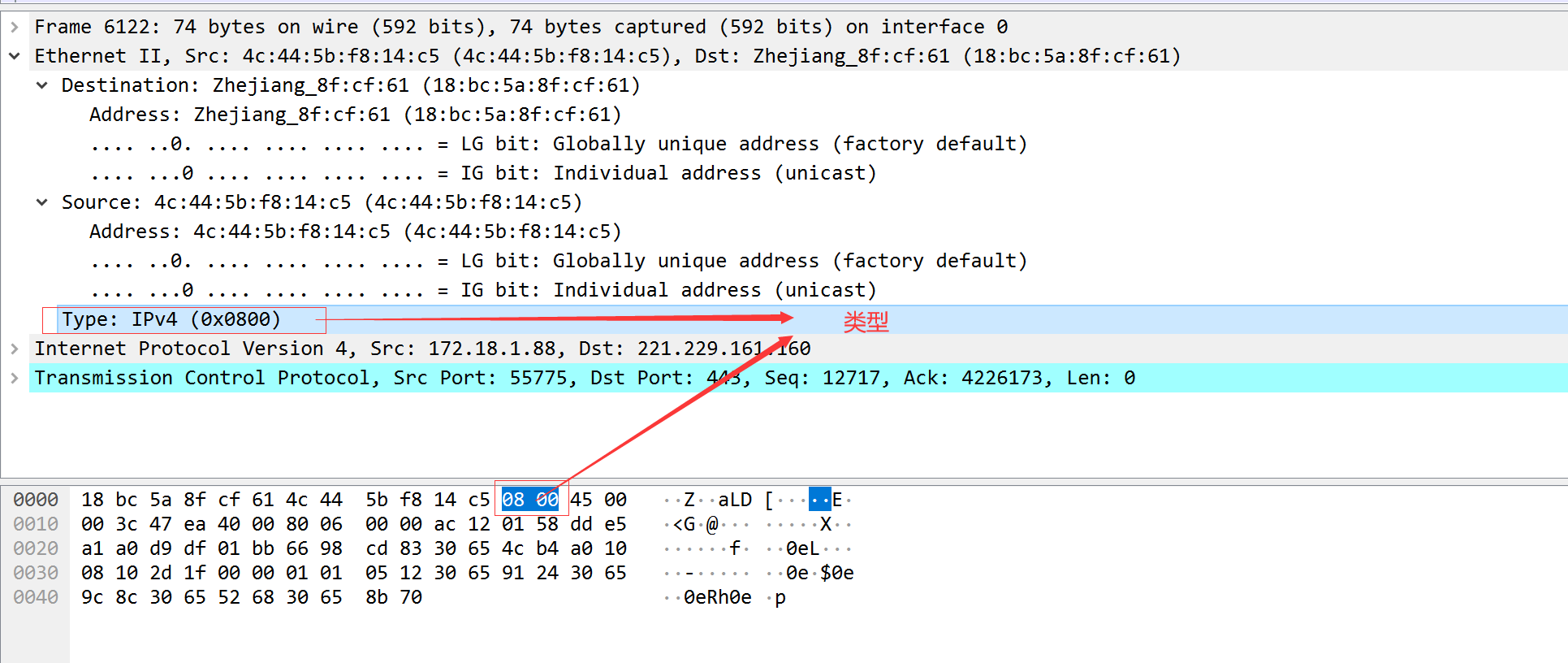
Task: Click hex offset 0000
Action: click(x=36, y=500)
